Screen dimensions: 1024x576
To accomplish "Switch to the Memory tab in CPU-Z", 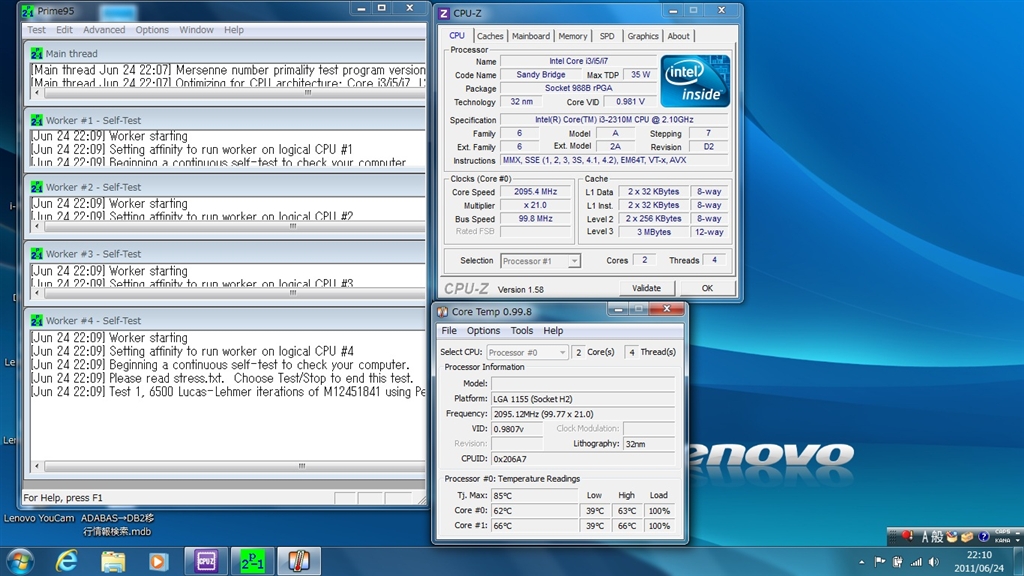I will point(572,36).
